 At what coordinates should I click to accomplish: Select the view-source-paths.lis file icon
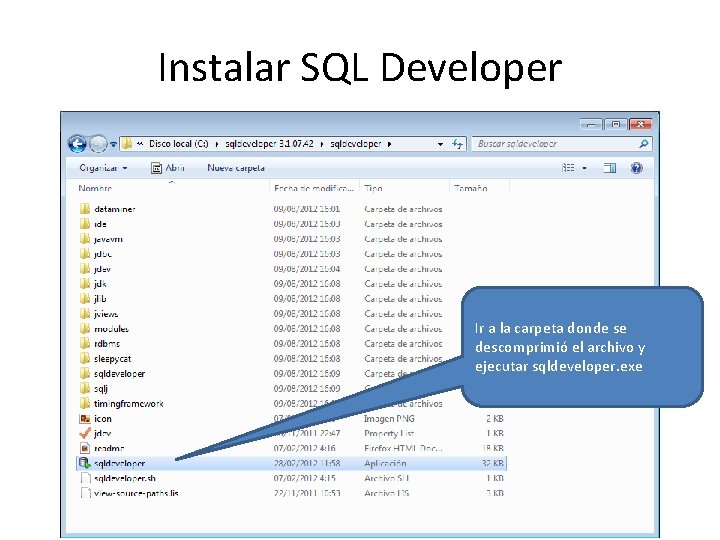click(85, 493)
